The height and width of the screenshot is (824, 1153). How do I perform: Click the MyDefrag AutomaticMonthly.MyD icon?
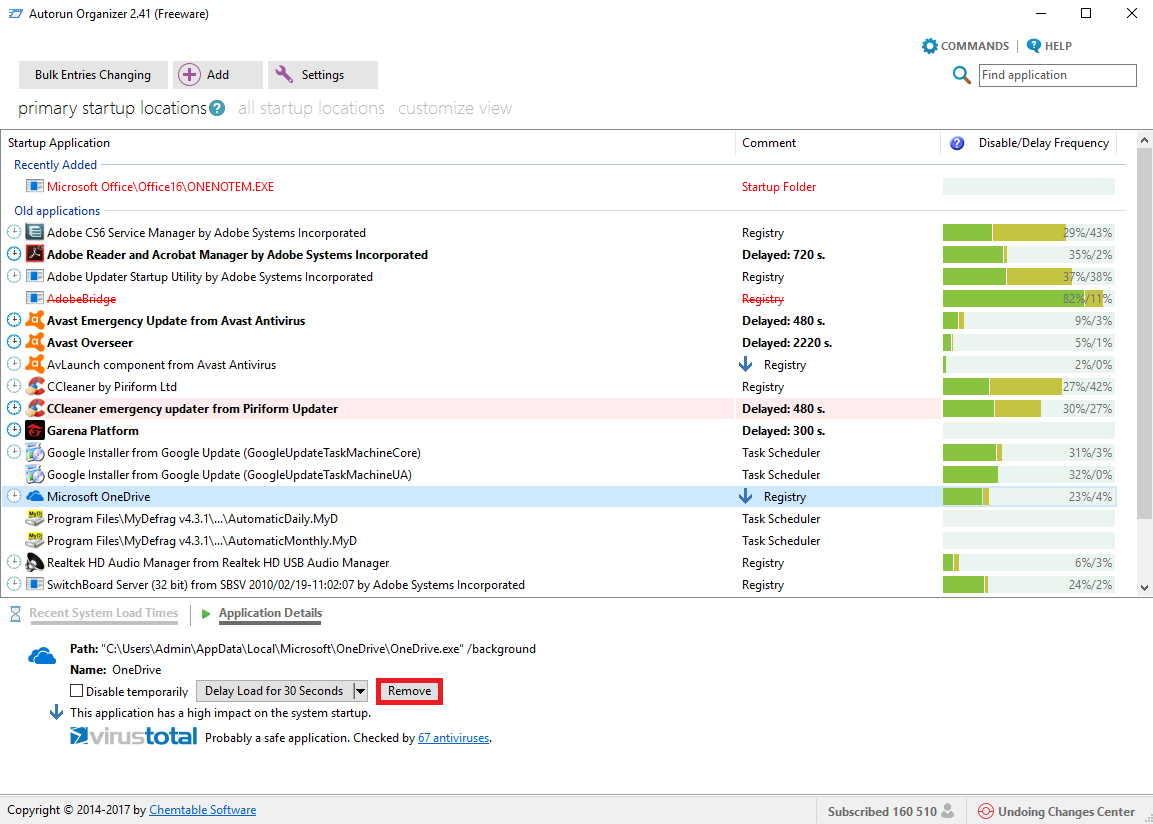[x=35, y=541]
